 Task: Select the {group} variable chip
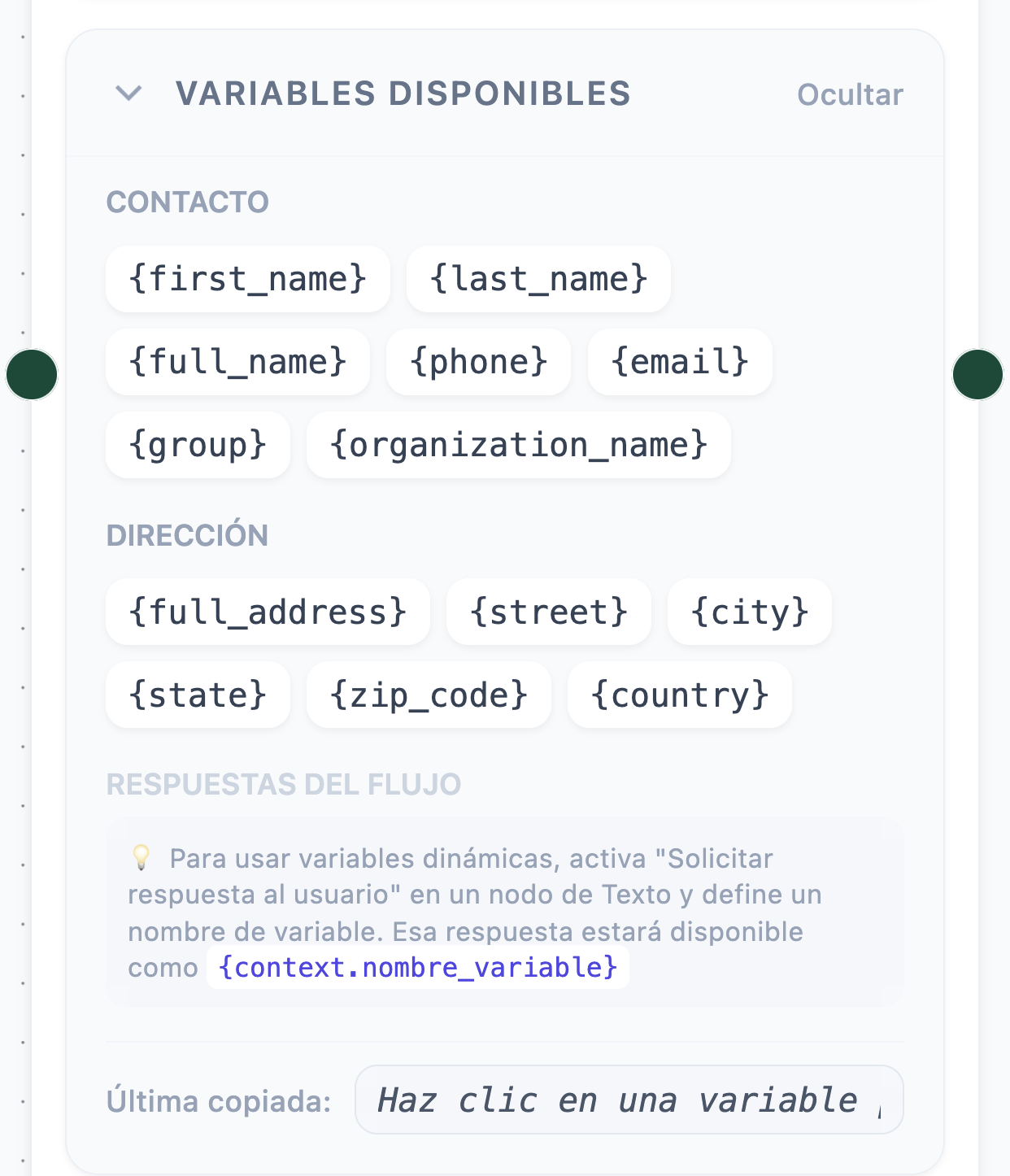(198, 445)
